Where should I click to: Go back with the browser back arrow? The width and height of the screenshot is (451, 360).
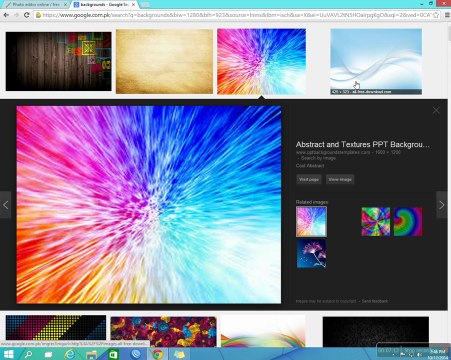(6, 15)
